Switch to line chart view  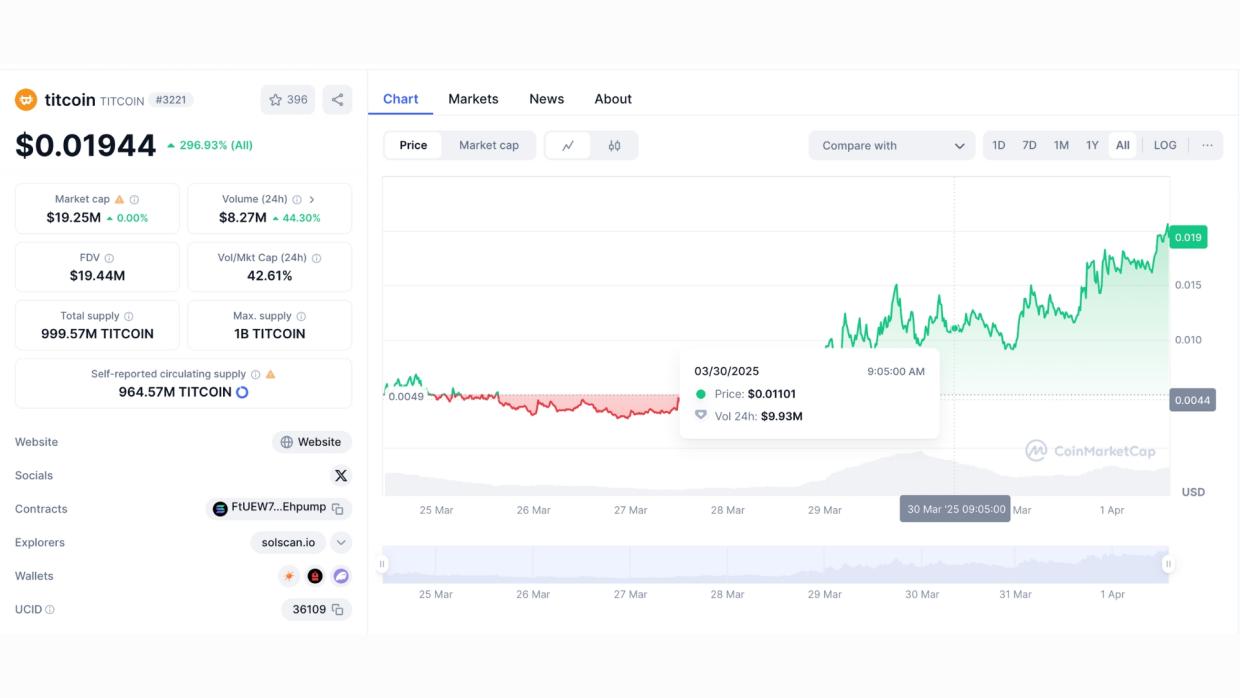568,146
